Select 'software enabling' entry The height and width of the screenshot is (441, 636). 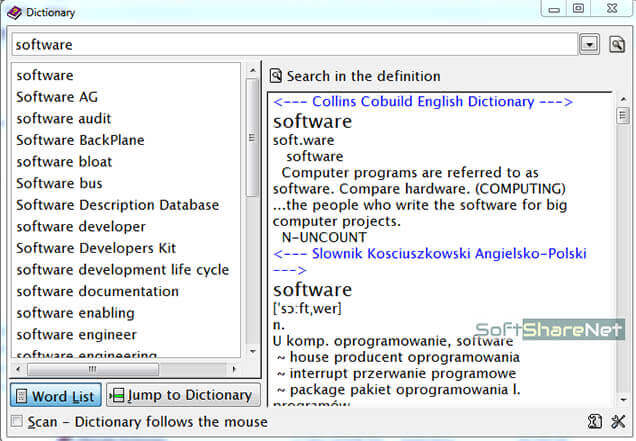[x=75, y=313]
